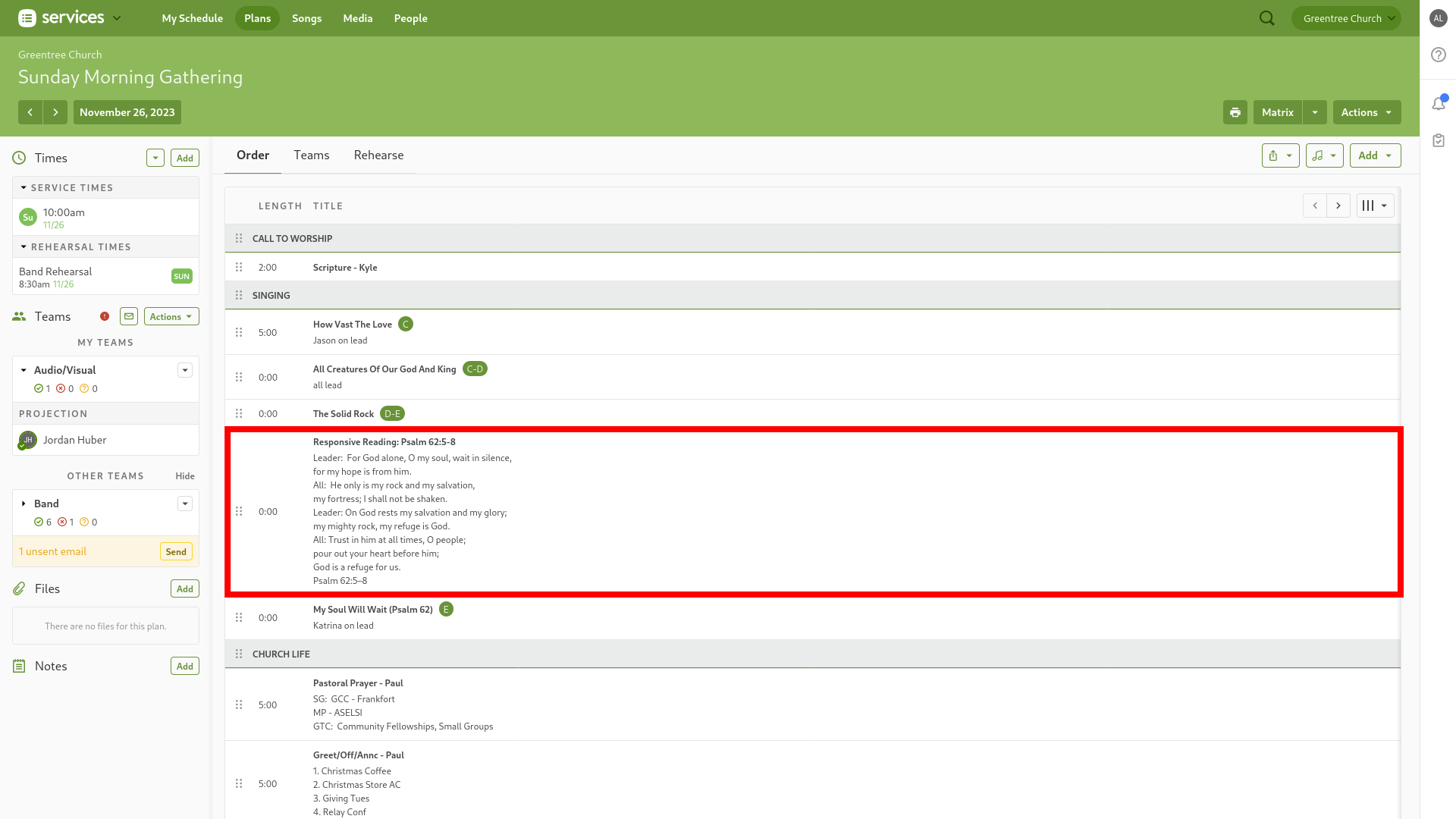Expand the Band team
1456x819 pixels.
(x=24, y=504)
